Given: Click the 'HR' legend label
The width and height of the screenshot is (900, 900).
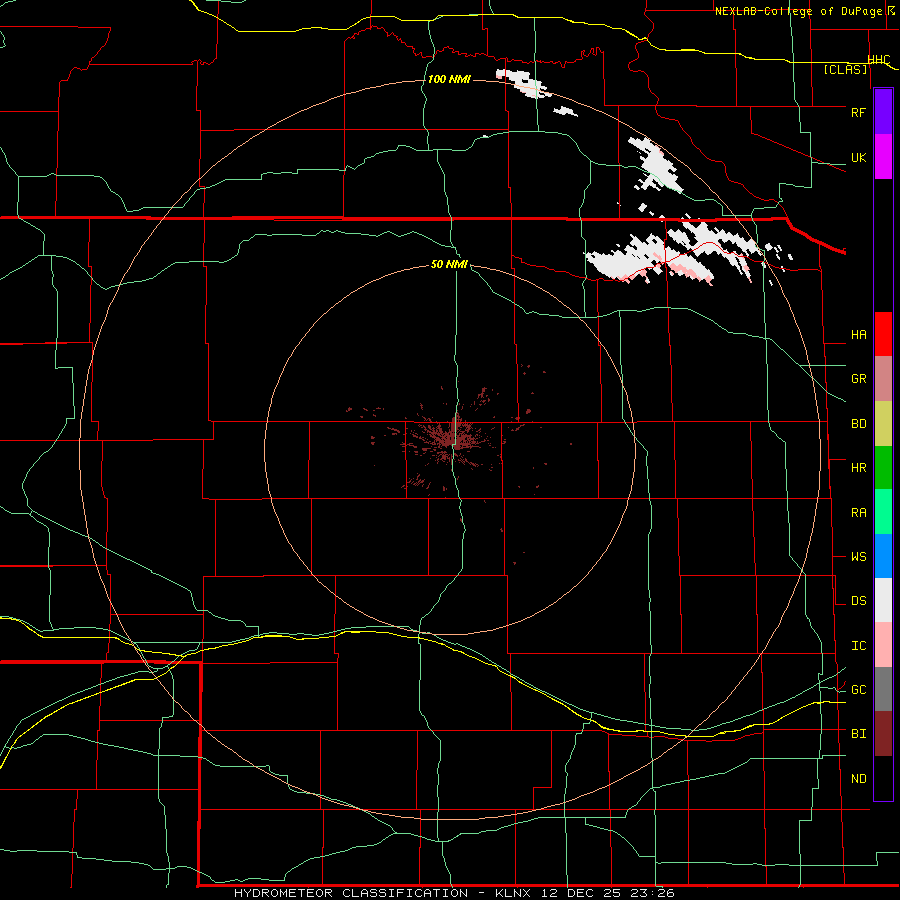Looking at the screenshot, I should coord(858,468).
